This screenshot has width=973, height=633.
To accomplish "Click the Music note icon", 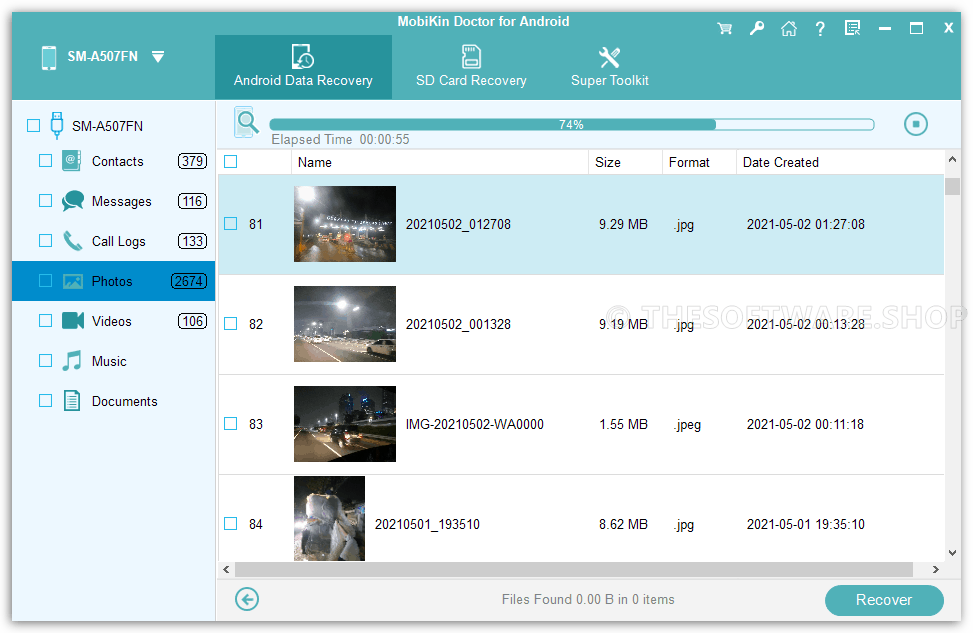I will (x=72, y=361).
